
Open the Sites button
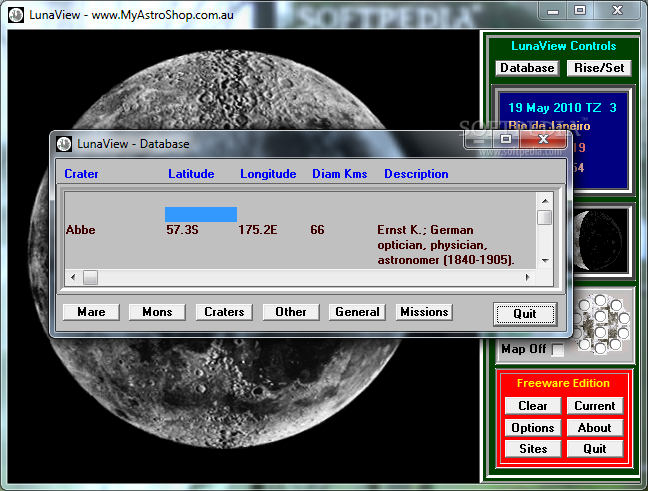click(533, 448)
